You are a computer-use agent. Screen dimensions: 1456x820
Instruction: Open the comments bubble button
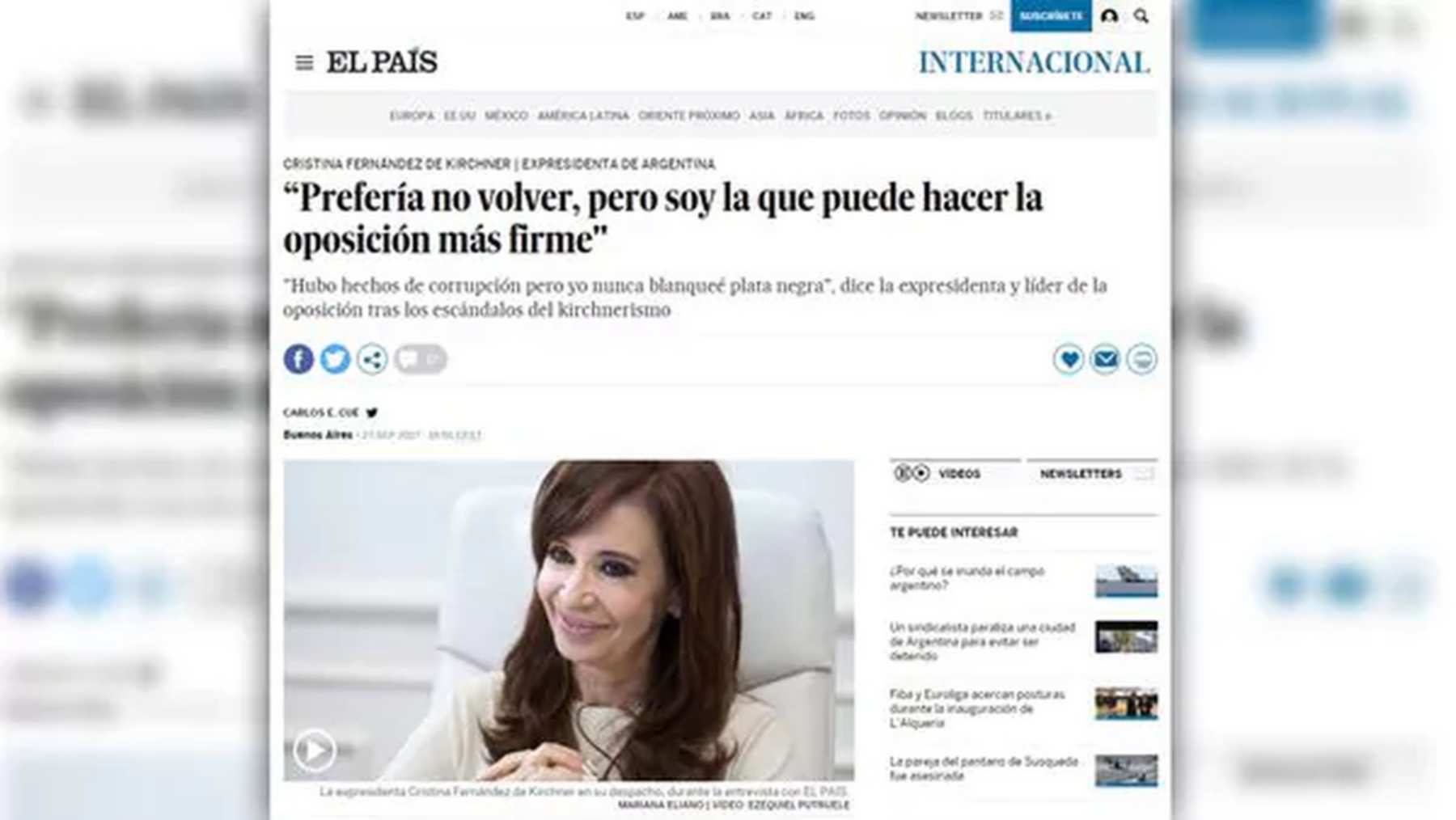pyautogui.click(x=421, y=359)
